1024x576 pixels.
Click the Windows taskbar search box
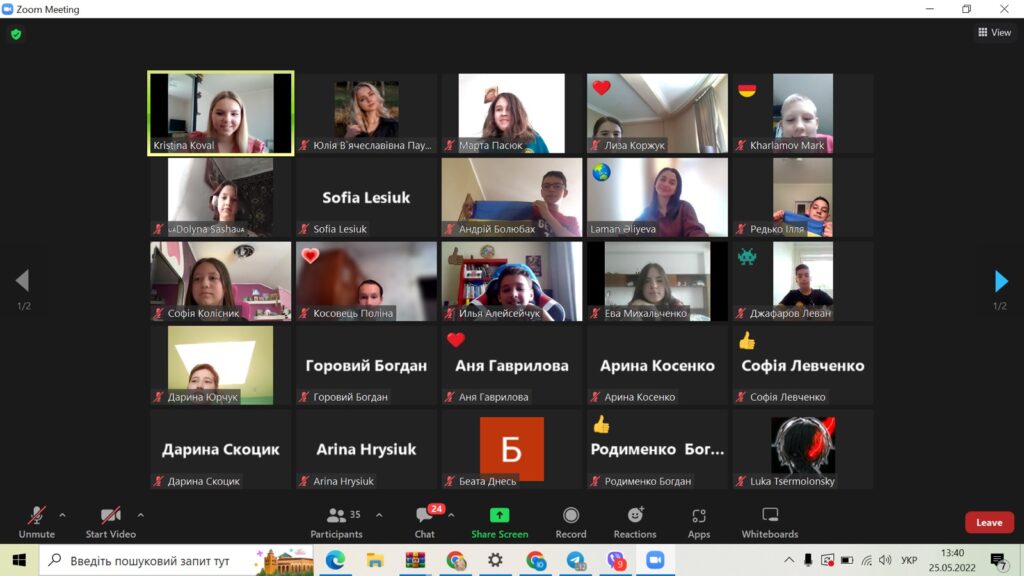coord(150,561)
